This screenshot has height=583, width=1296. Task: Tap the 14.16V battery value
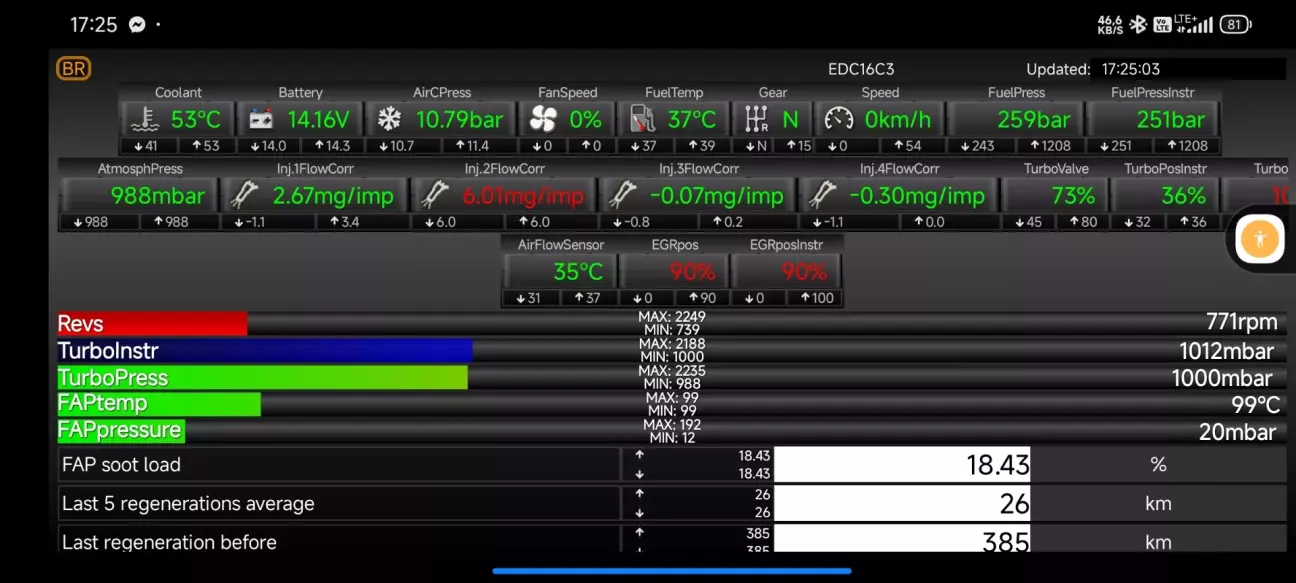(319, 120)
